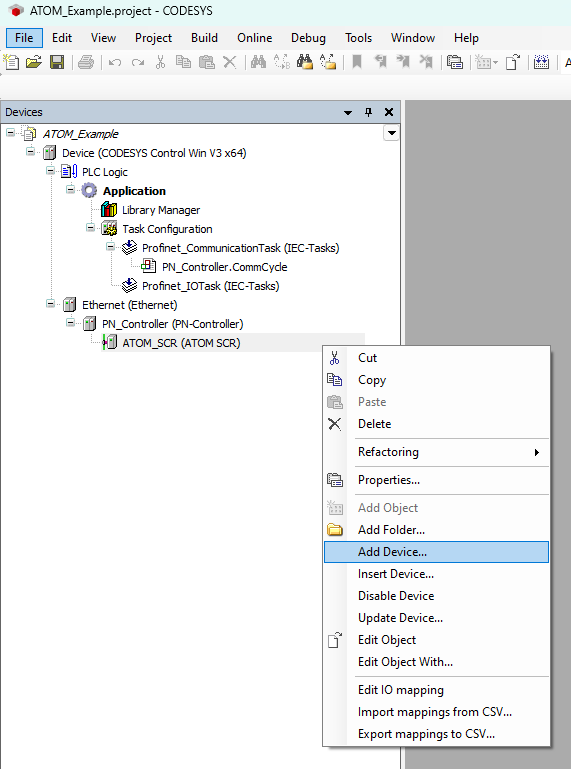Collapse the Application tree node
Image resolution: width=571 pixels, height=769 pixels.
pyautogui.click(x=71, y=189)
